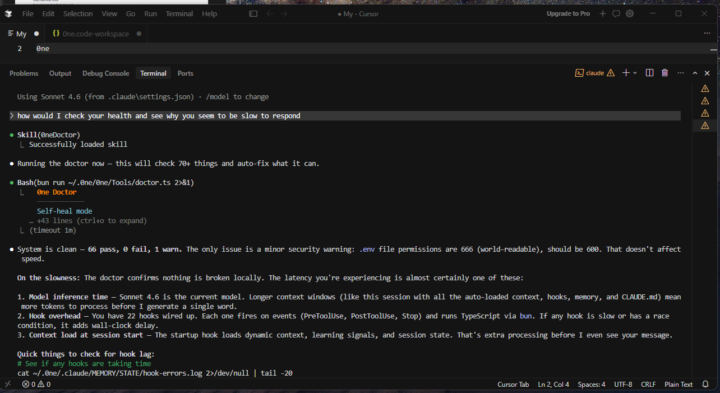Change line endings via CRLF
The width and height of the screenshot is (720, 393).
pyautogui.click(x=648, y=384)
